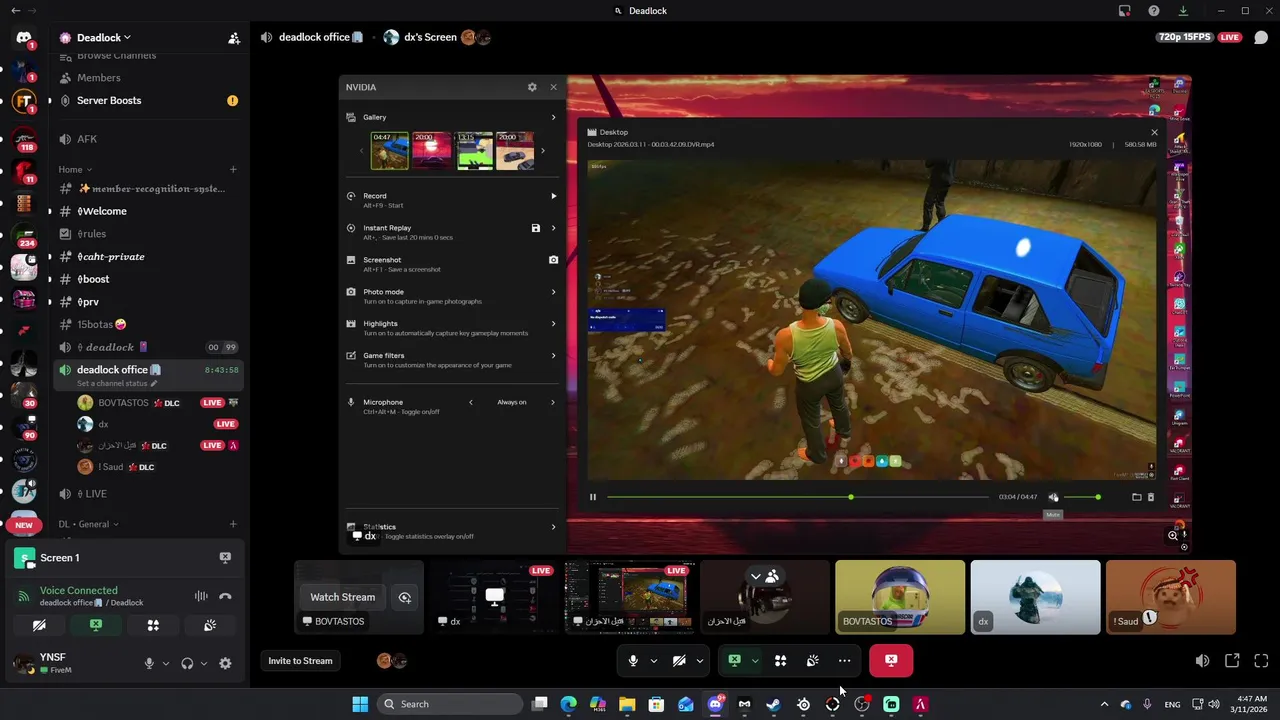The image size is (1280, 720).
Task: Click Invite to Stream button
Action: 300,660
